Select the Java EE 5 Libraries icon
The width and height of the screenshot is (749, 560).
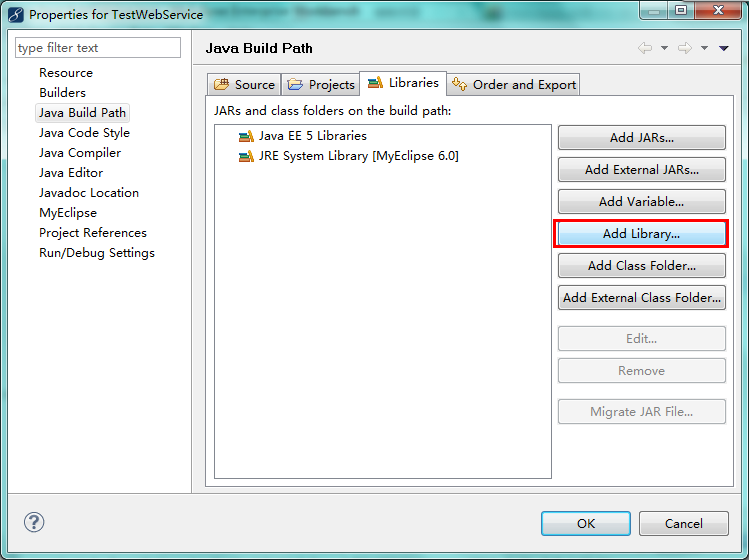coord(246,136)
